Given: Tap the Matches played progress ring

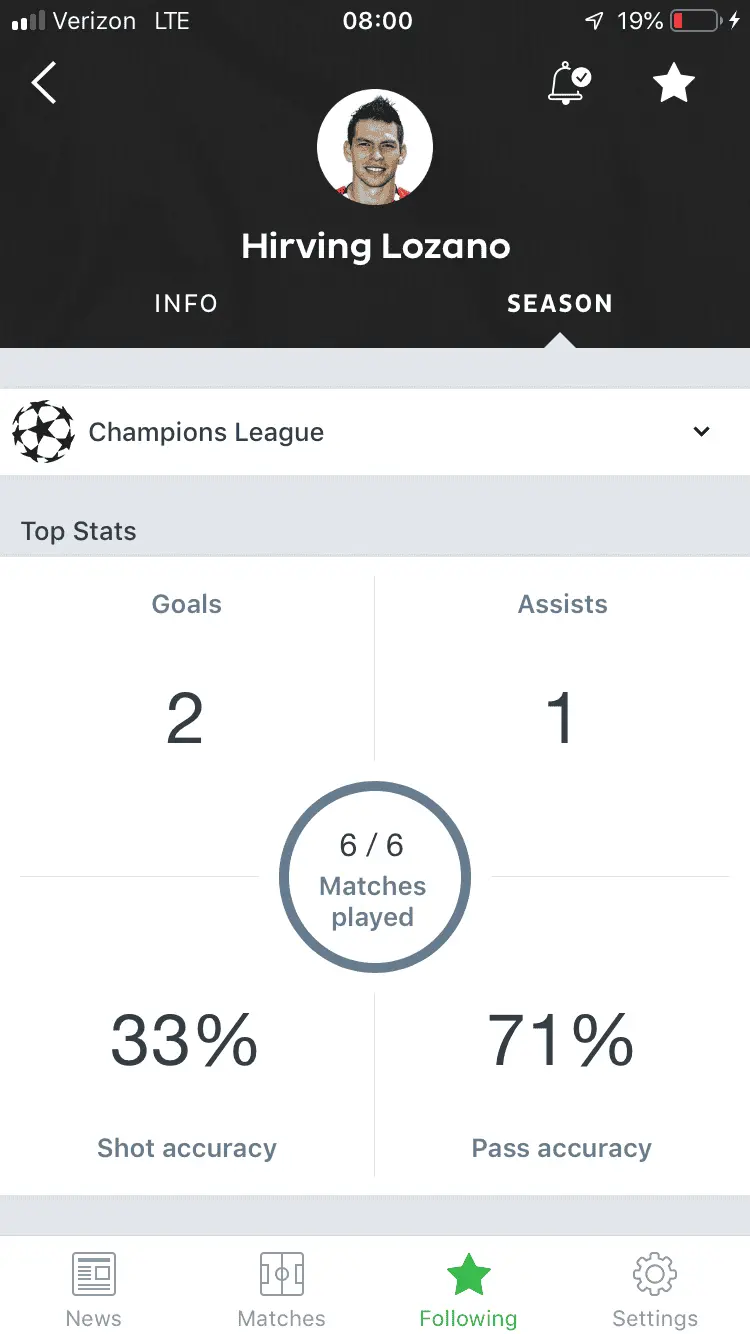Looking at the screenshot, I should [x=374, y=878].
